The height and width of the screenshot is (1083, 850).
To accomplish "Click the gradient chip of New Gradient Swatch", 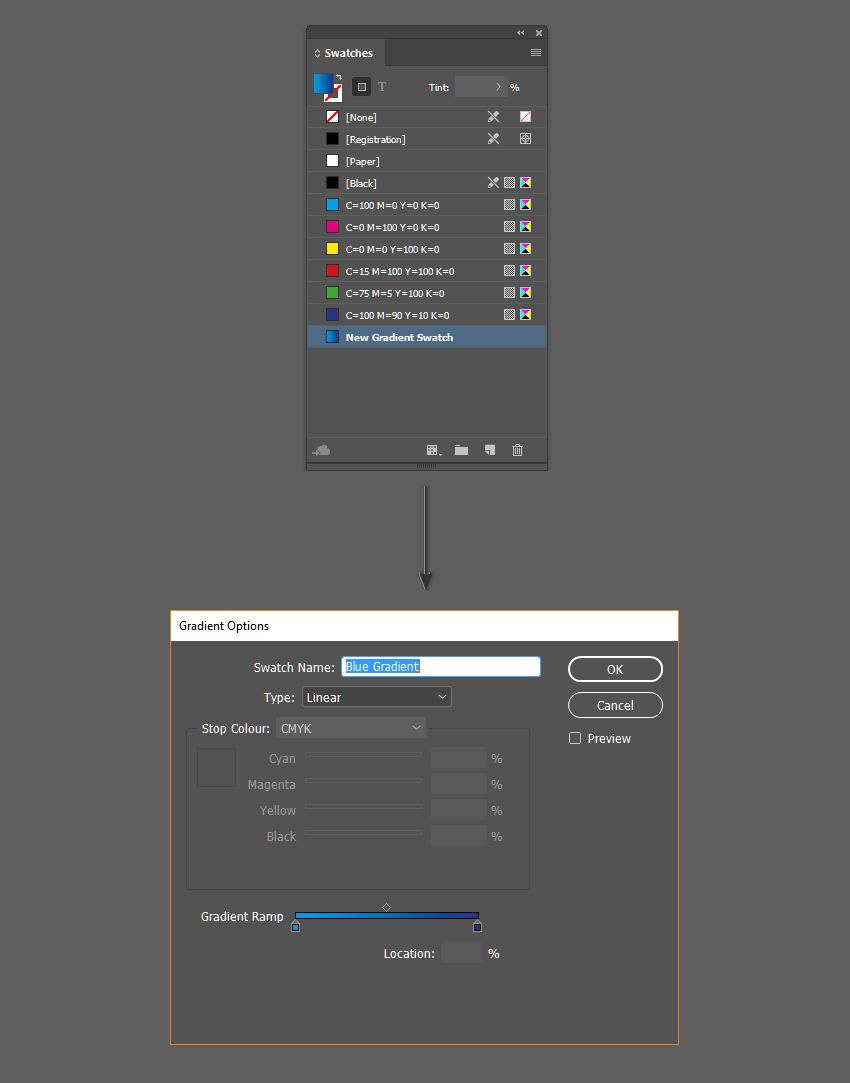I will point(332,337).
